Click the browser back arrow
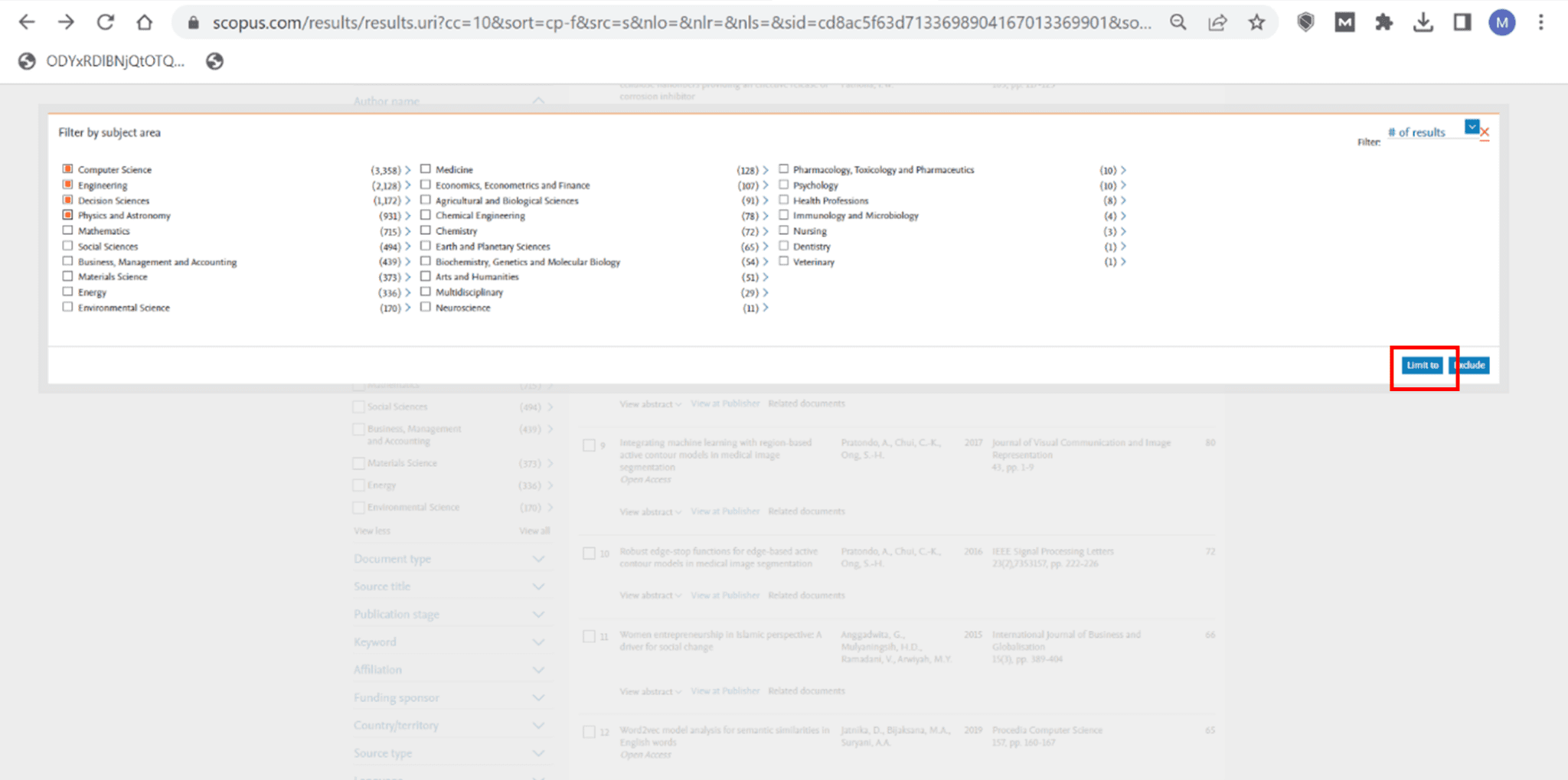Screen dimensions: 1568x780 27,23
